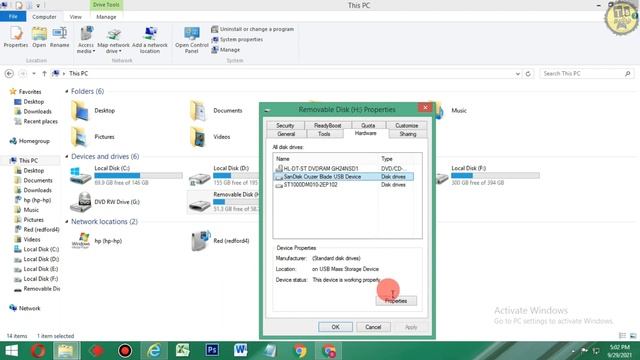This screenshot has width=640, height=360.
Task: Click Local Disk (E:) in navigation pane
Action: click(x=41, y=269)
